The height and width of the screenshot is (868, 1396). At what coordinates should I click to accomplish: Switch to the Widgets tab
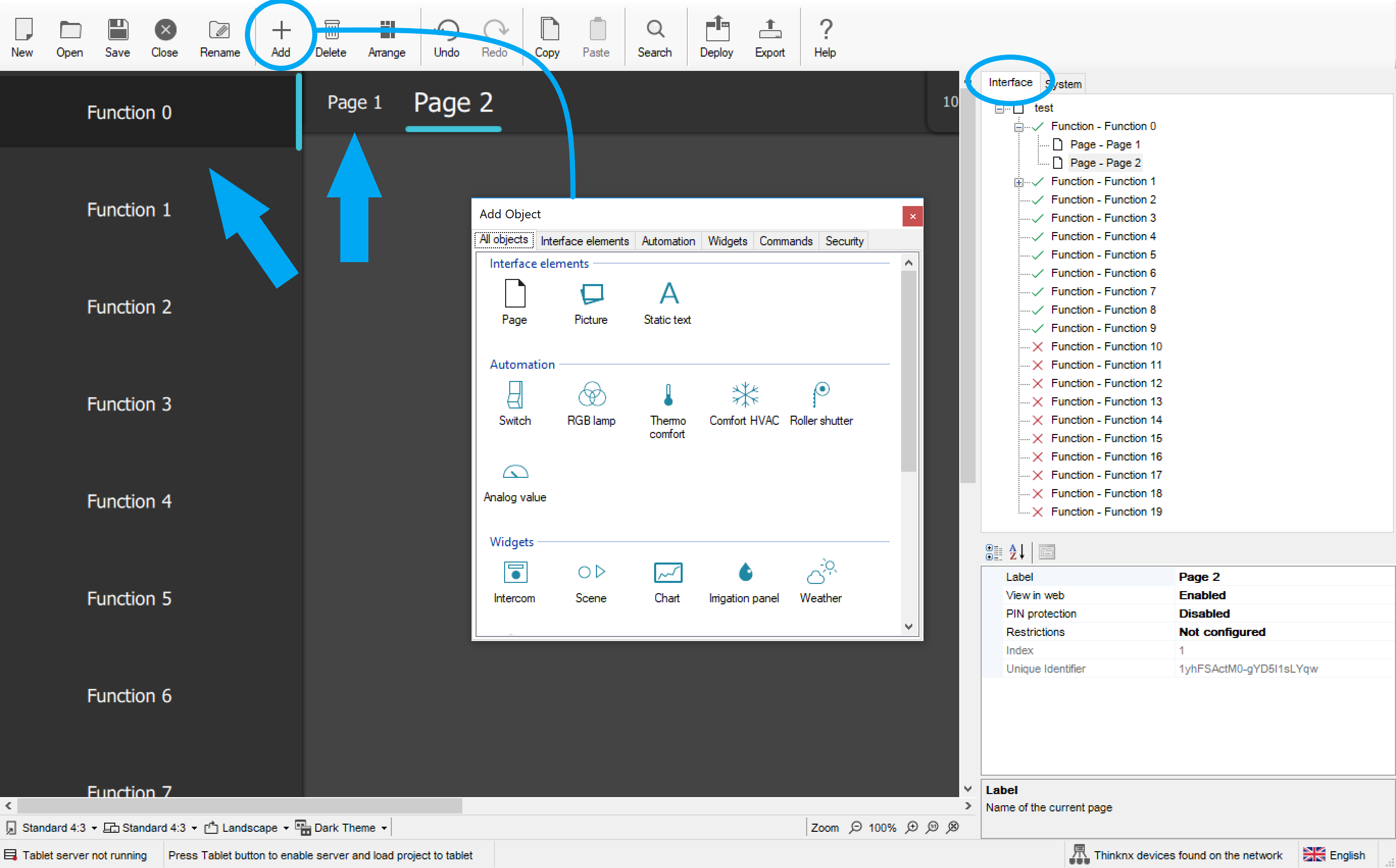(727, 241)
